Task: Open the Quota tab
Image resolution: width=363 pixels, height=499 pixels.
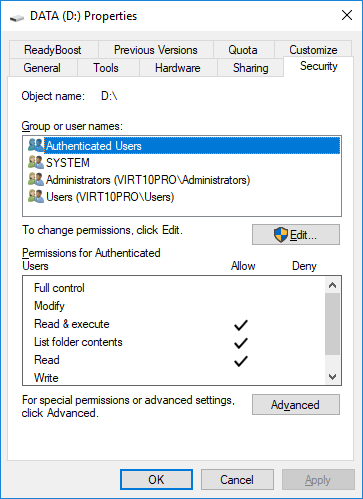Action: (x=243, y=50)
